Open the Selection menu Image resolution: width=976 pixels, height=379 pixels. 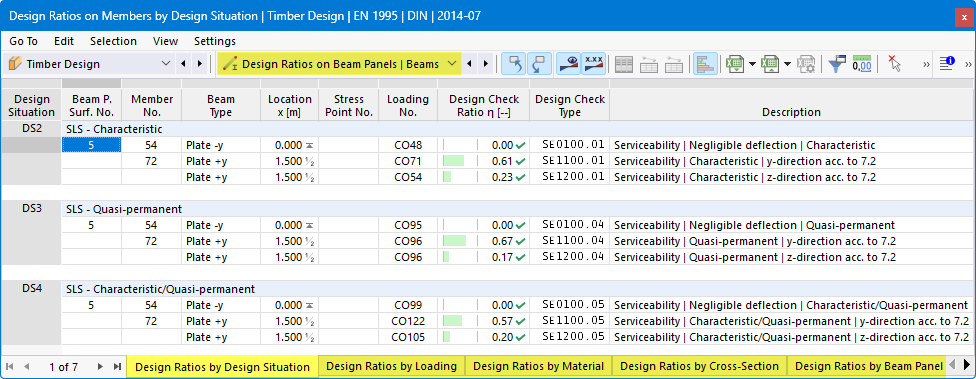coord(113,41)
